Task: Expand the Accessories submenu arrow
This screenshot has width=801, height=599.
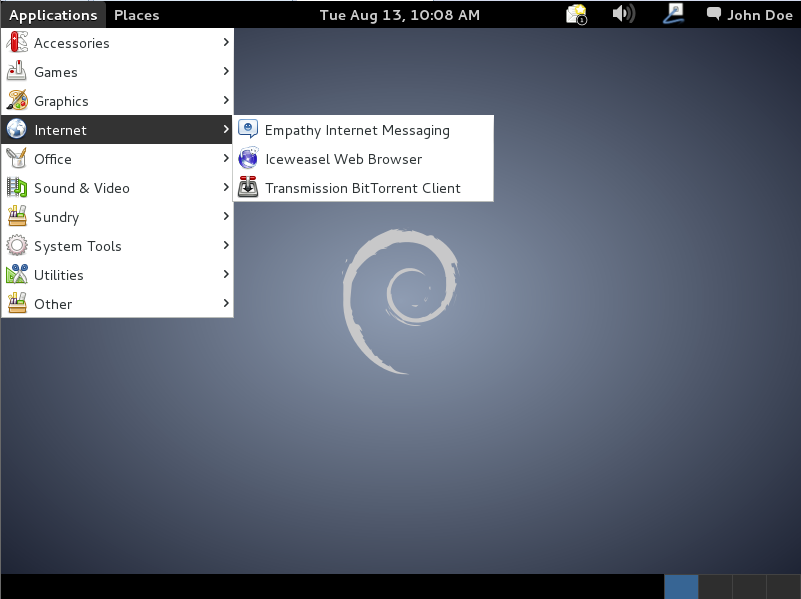Action: [x=226, y=42]
